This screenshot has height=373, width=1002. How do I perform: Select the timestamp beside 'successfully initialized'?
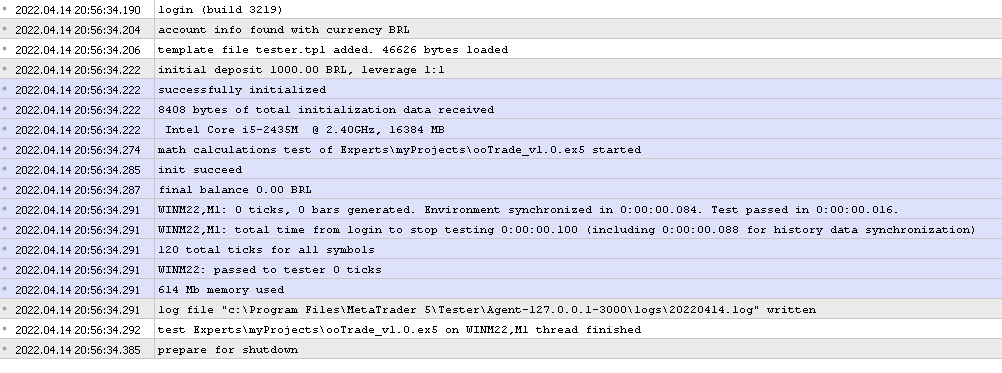78,90
